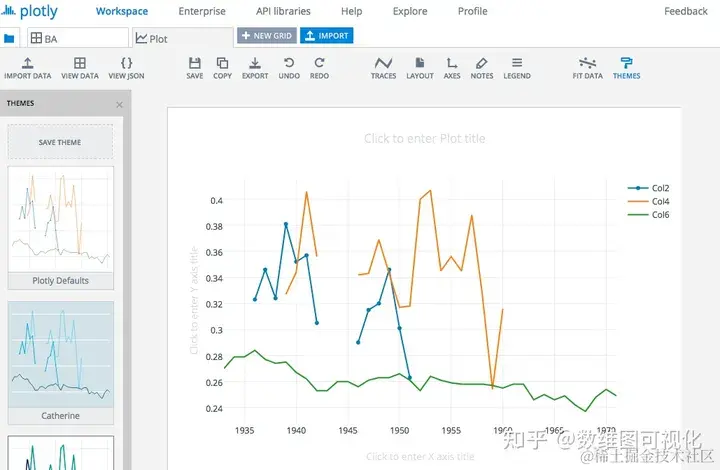This screenshot has width=720, height=470.
Task: Open the Import Data tool
Action: pos(28,68)
